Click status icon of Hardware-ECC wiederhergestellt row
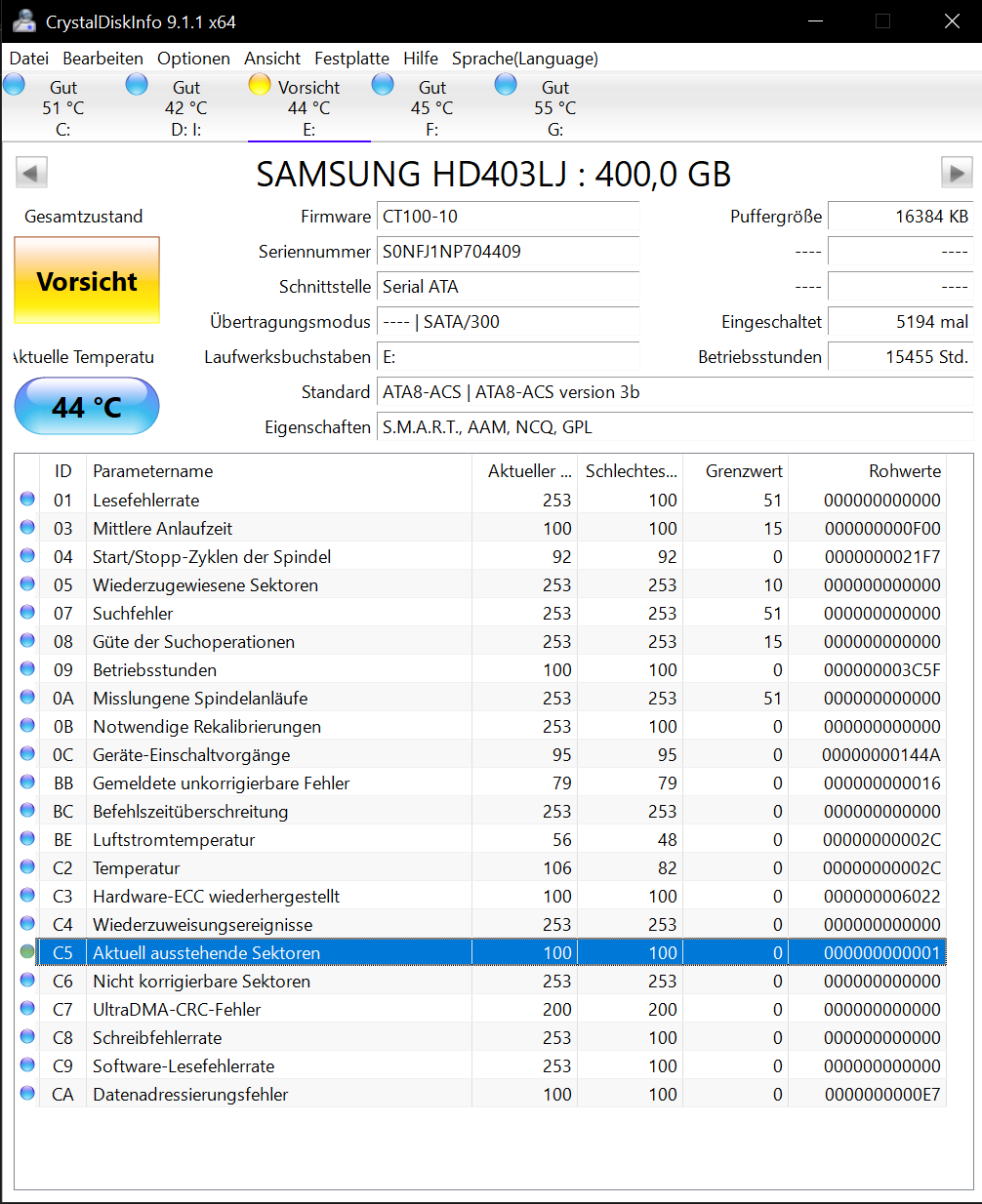 click(x=27, y=896)
